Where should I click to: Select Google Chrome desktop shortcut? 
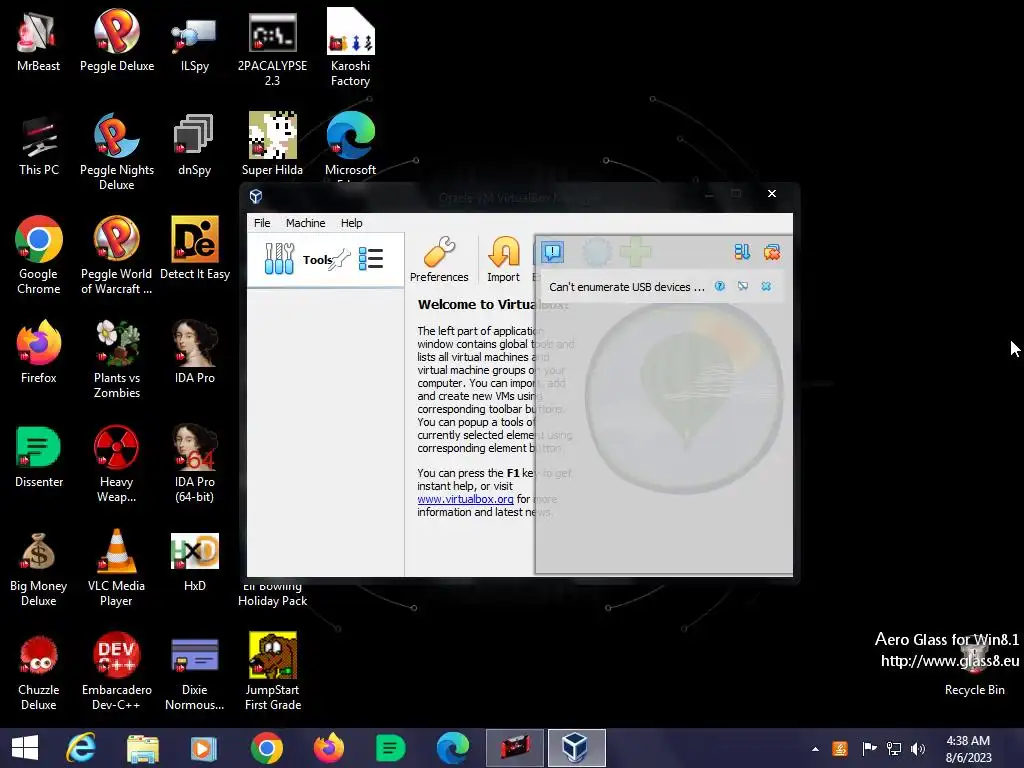pos(39,255)
